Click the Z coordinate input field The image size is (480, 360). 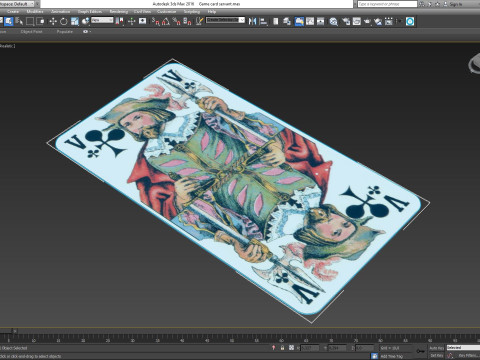(365, 348)
